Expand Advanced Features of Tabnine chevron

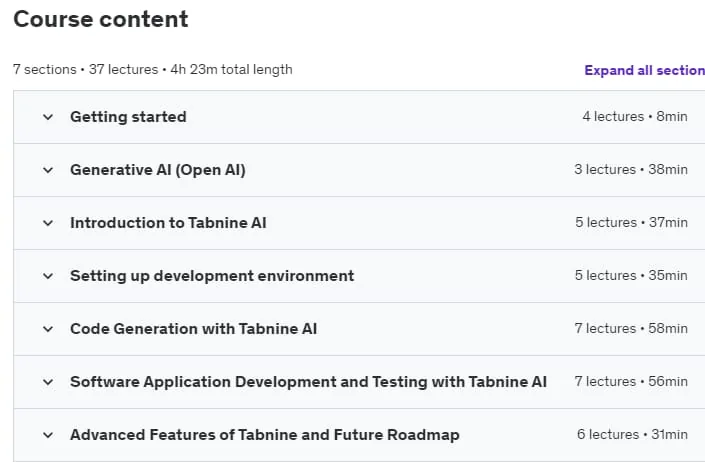(48, 435)
